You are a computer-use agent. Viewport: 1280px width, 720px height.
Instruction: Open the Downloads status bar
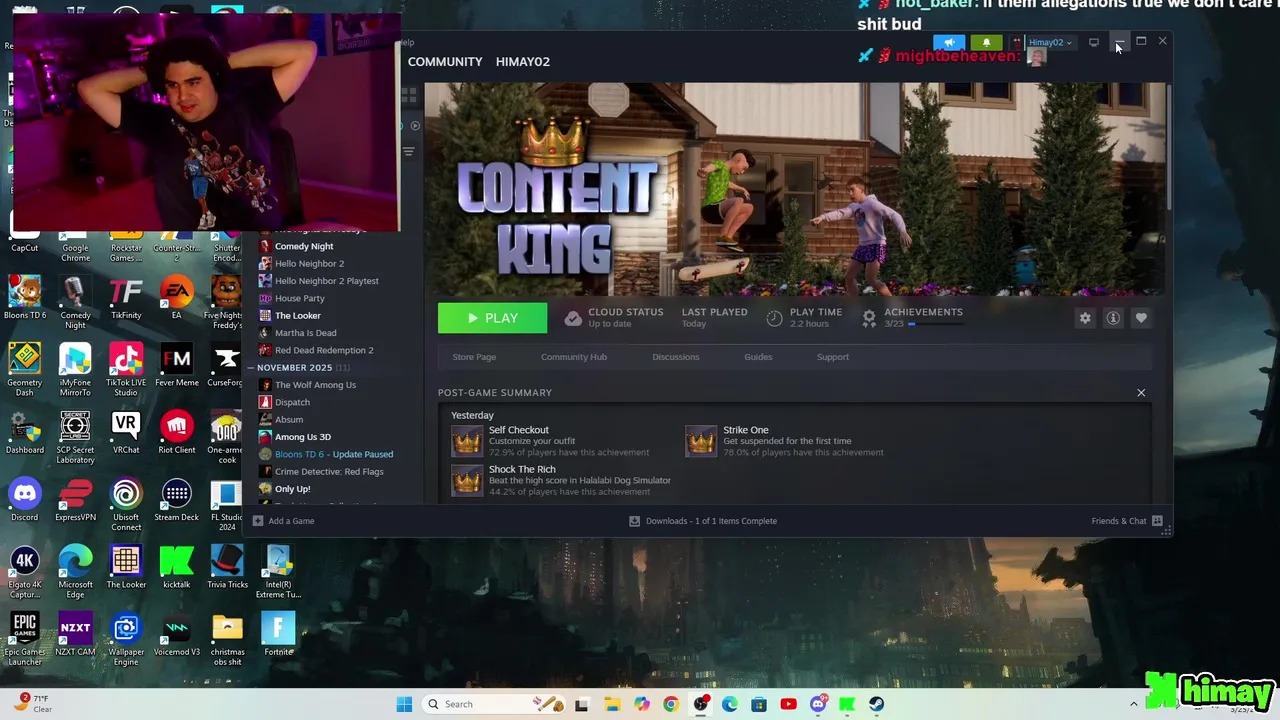(703, 521)
